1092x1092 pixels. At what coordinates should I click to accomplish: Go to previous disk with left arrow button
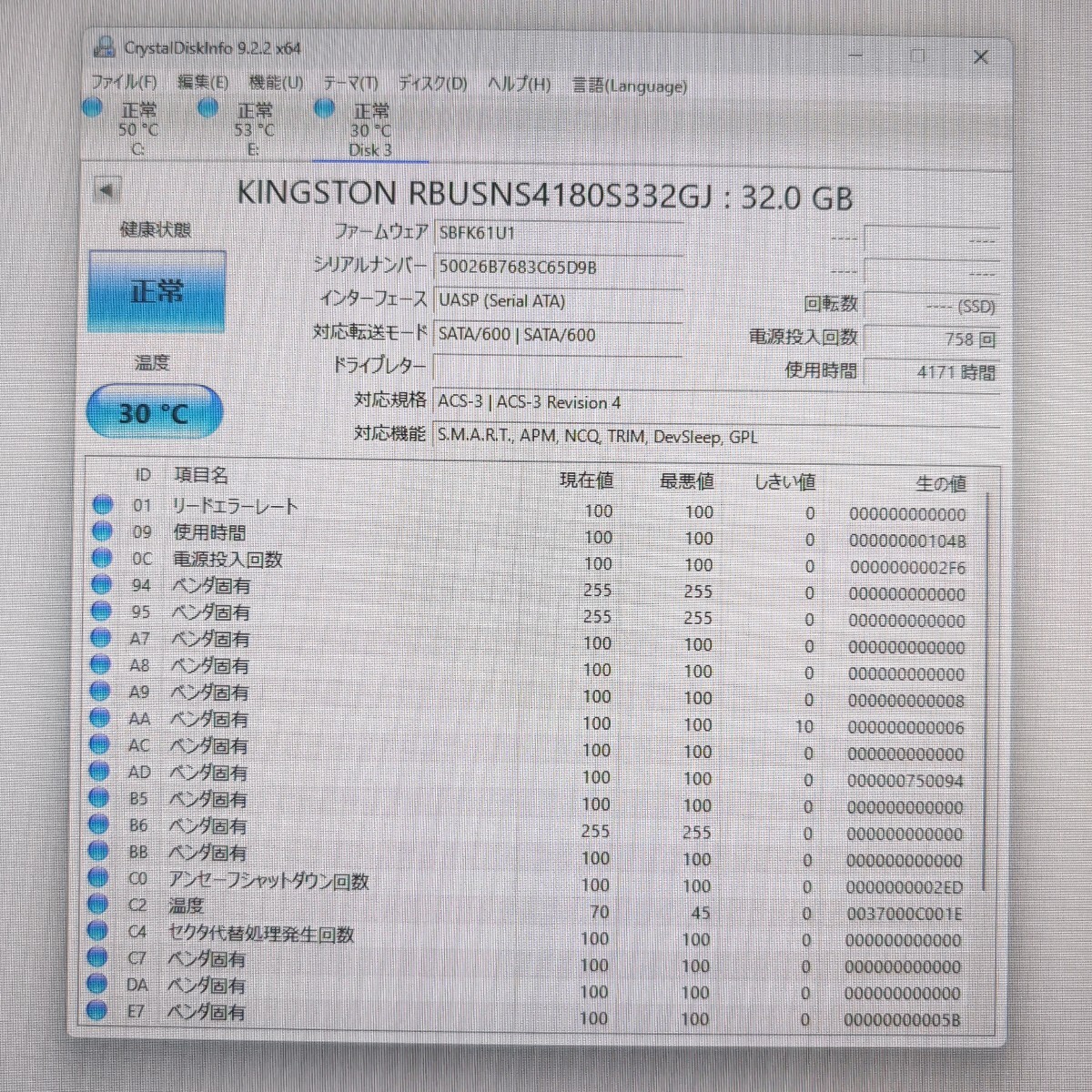[x=106, y=191]
